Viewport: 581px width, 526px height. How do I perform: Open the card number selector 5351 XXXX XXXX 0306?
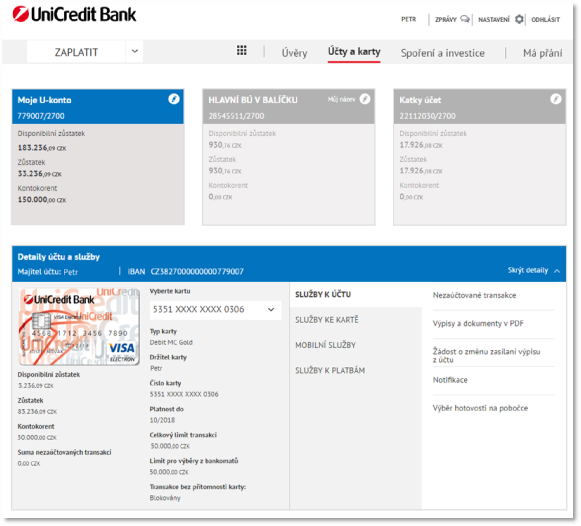pos(215,309)
